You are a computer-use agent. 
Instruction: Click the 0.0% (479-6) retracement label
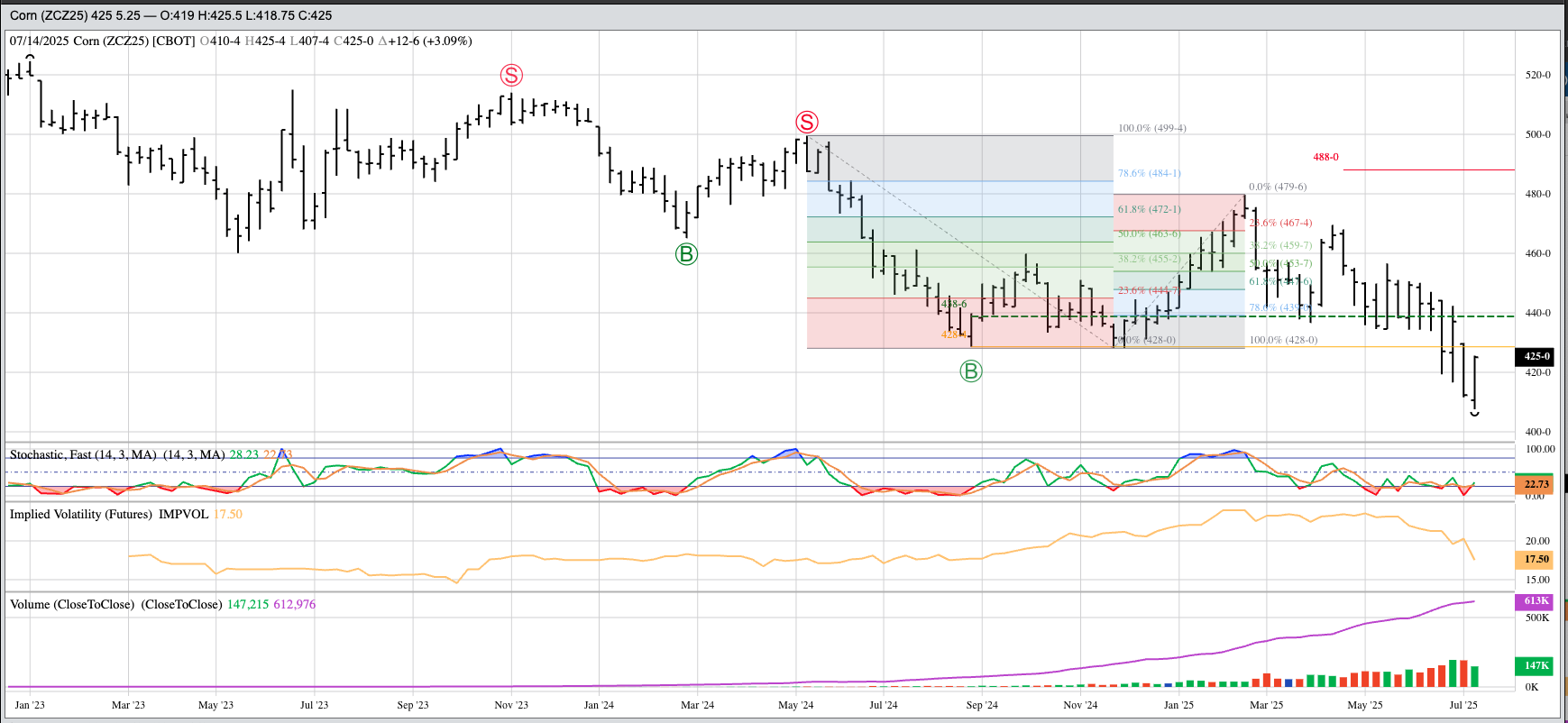click(1277, 187)
